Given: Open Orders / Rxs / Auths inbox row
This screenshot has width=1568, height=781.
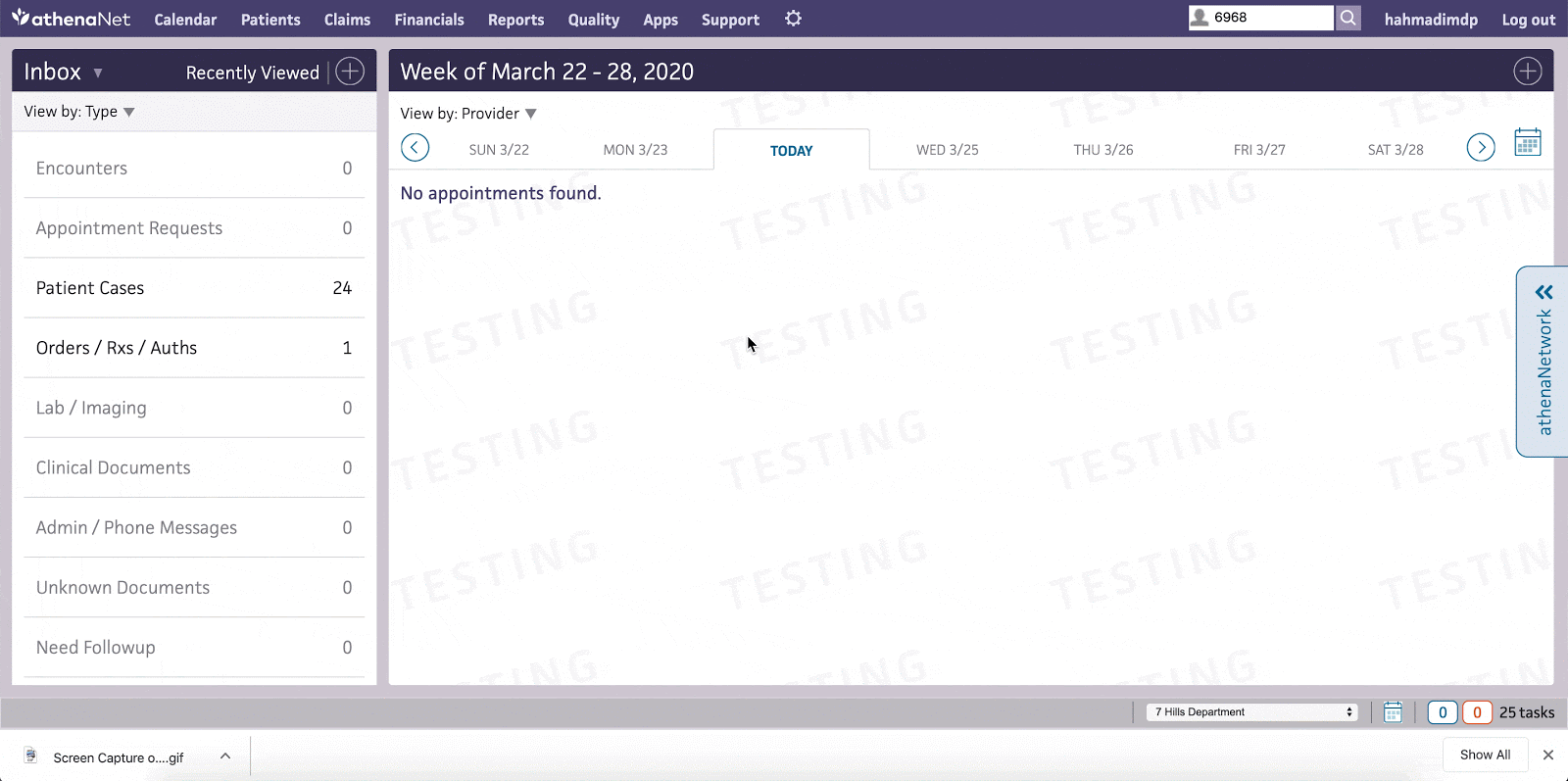Looking at the screenshot, I should pyautogui.click(x=193, y=348).
